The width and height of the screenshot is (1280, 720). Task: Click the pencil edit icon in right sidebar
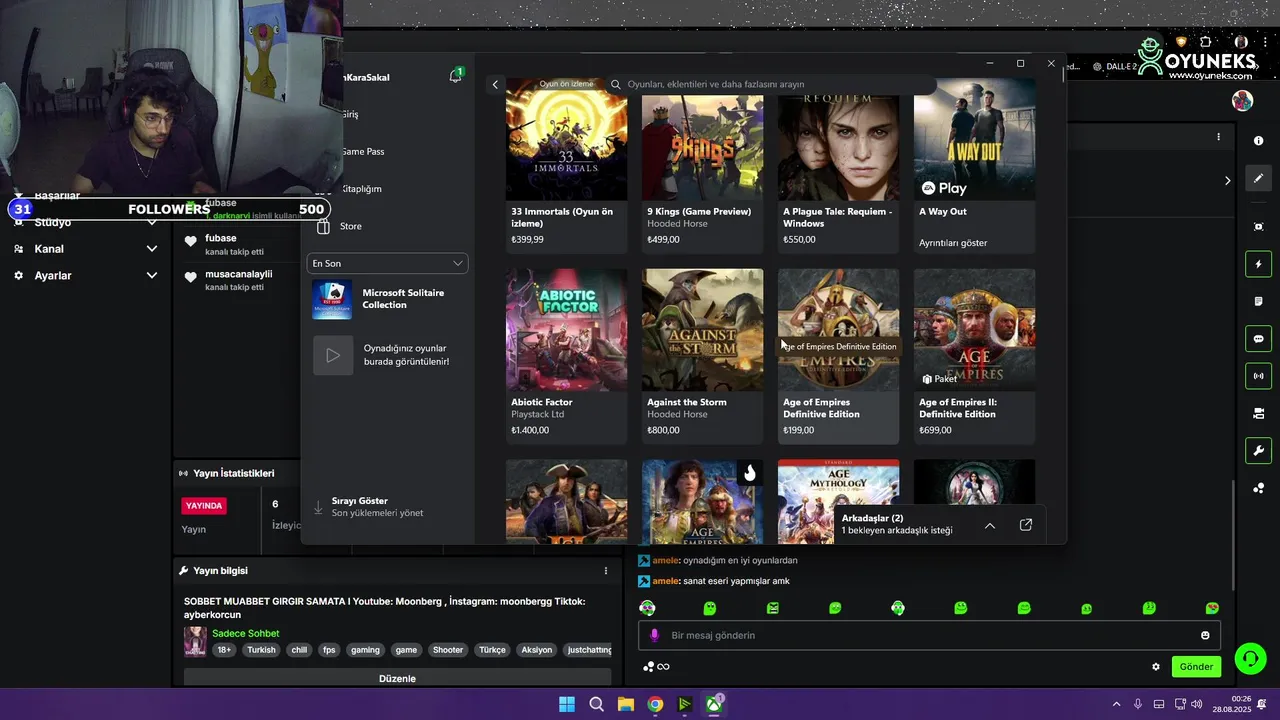click(x=1258, y=178)
